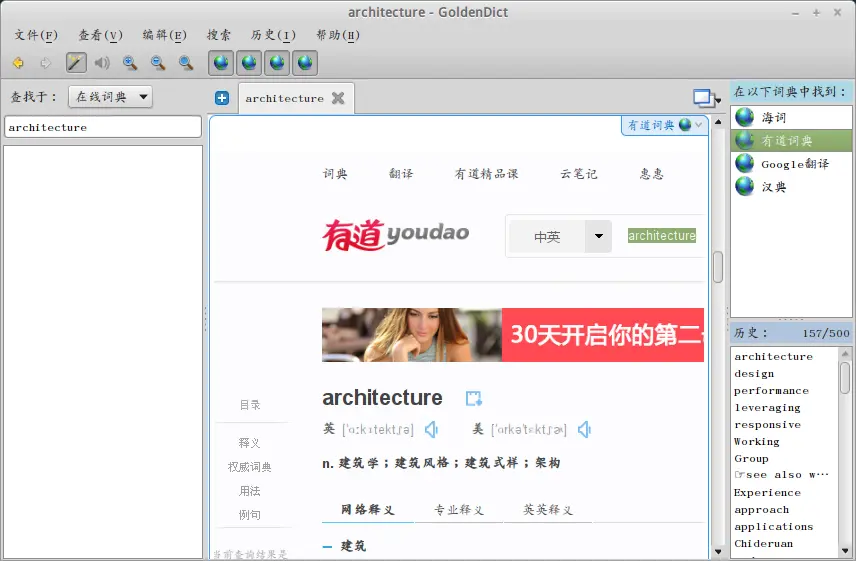
Task: Toggle the third globe dictionary button
Action: click(277, 63)
